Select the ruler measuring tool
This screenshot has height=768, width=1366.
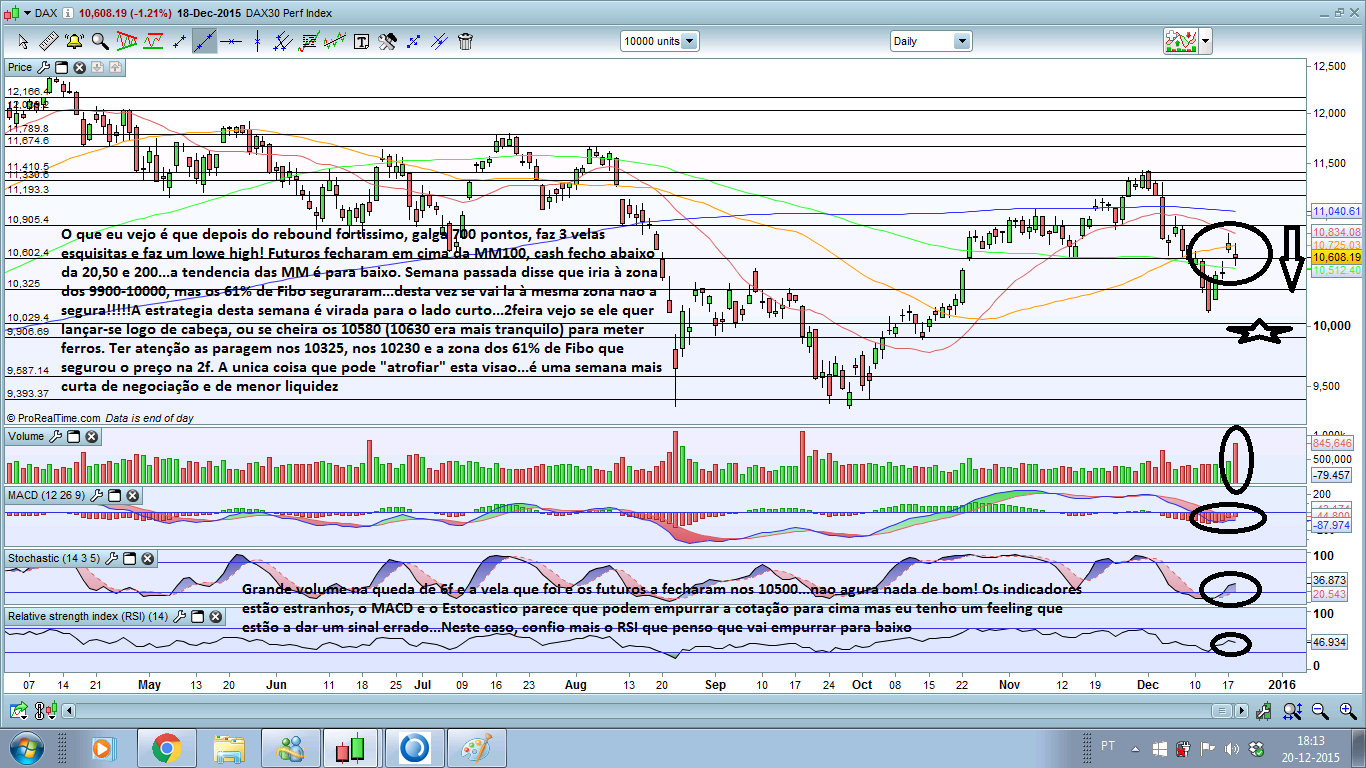pos(47,41)
